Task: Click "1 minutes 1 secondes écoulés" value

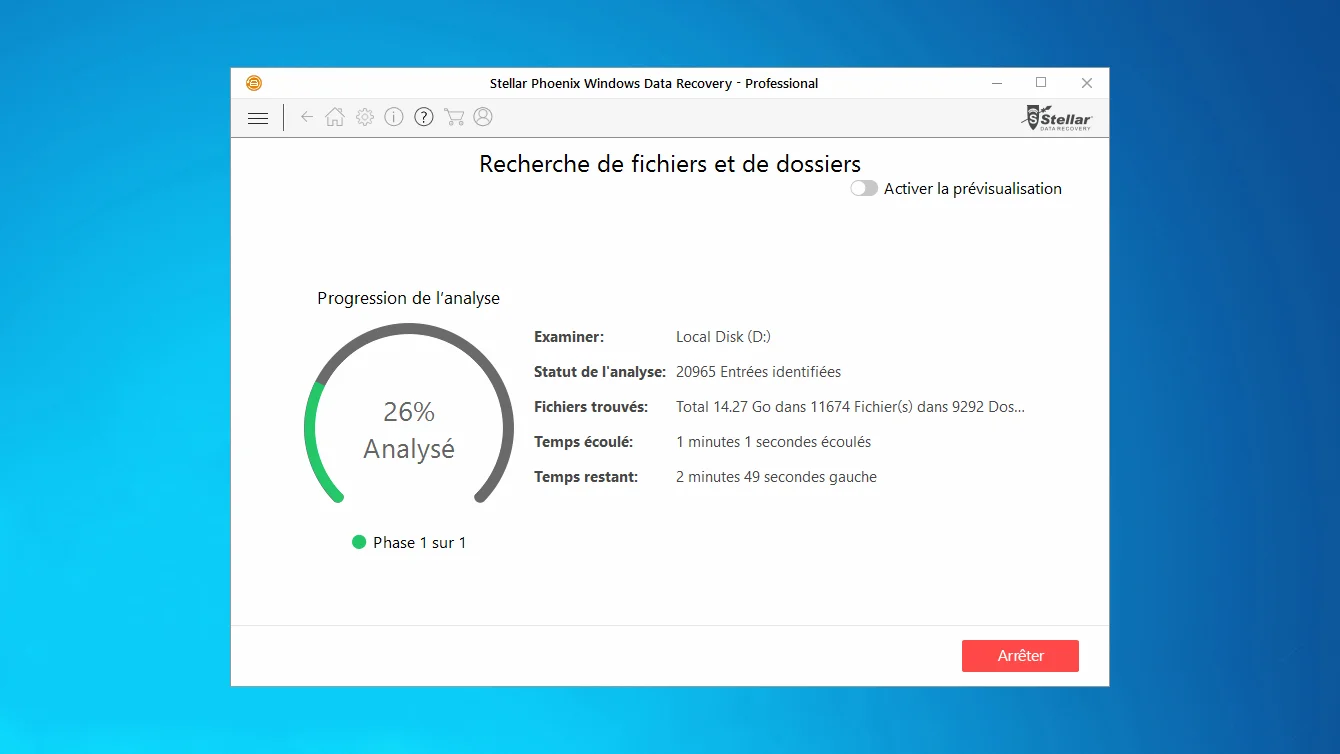Action: 773,442
